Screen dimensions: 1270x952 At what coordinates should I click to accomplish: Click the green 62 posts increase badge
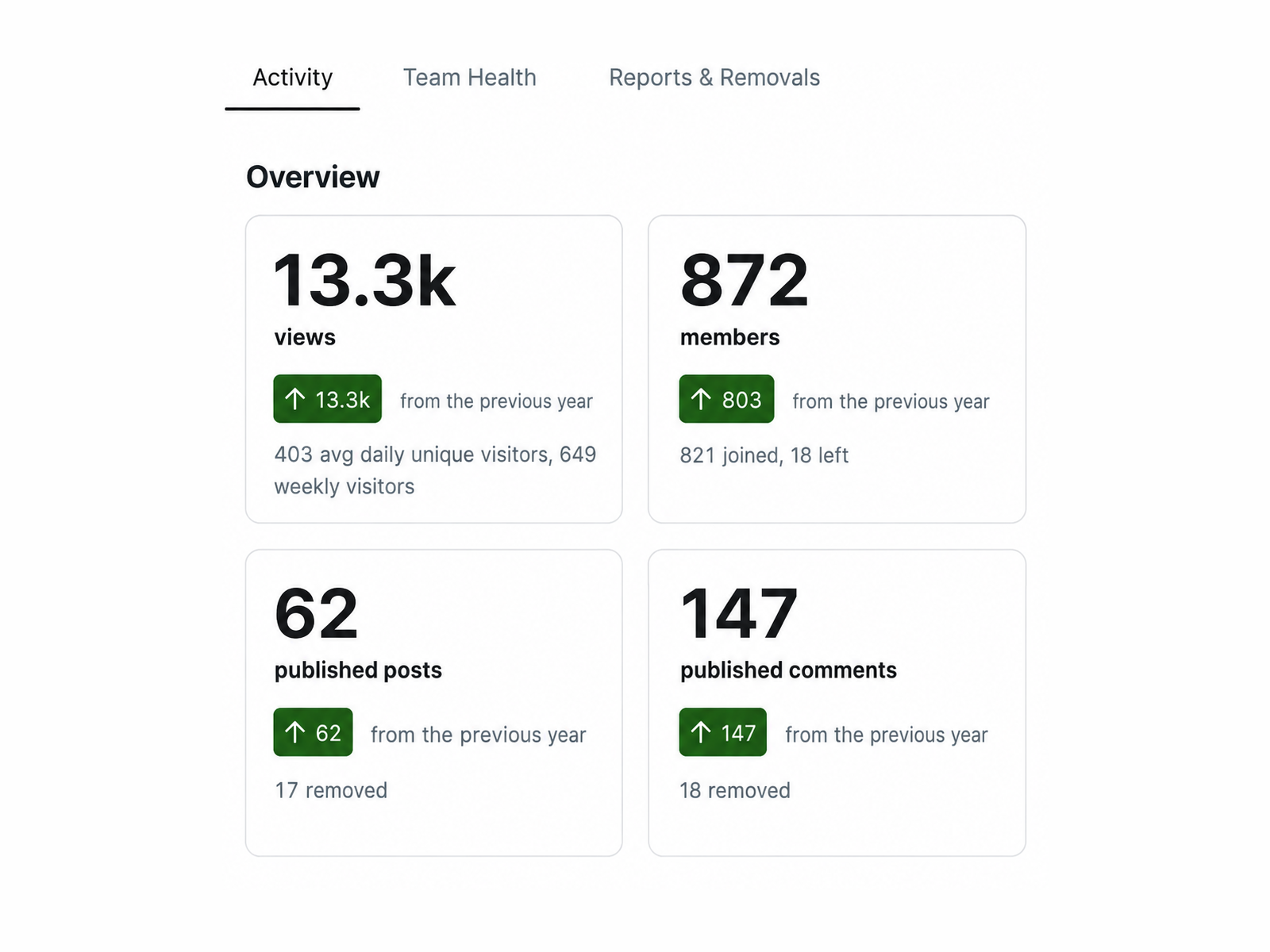click(x=313, y=732)
